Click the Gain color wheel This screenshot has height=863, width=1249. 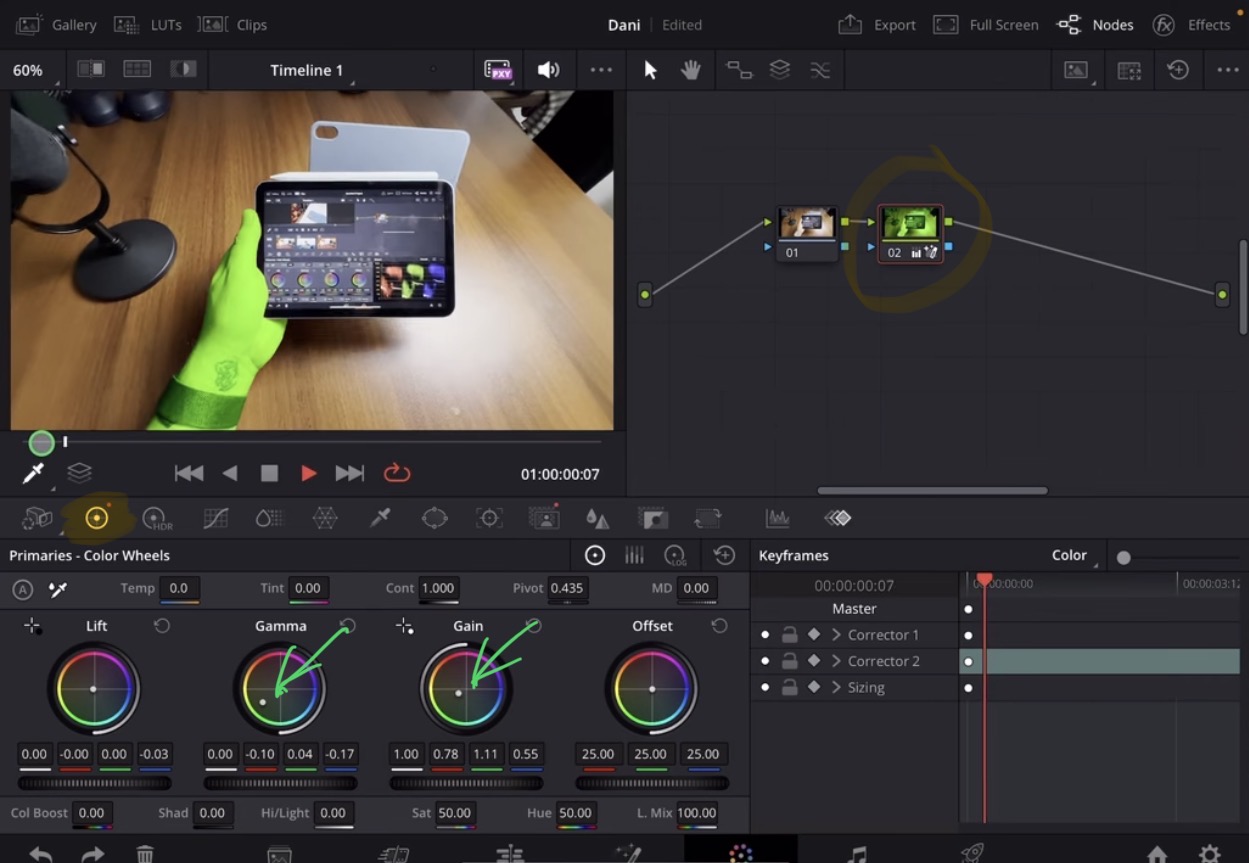point(466,689)
